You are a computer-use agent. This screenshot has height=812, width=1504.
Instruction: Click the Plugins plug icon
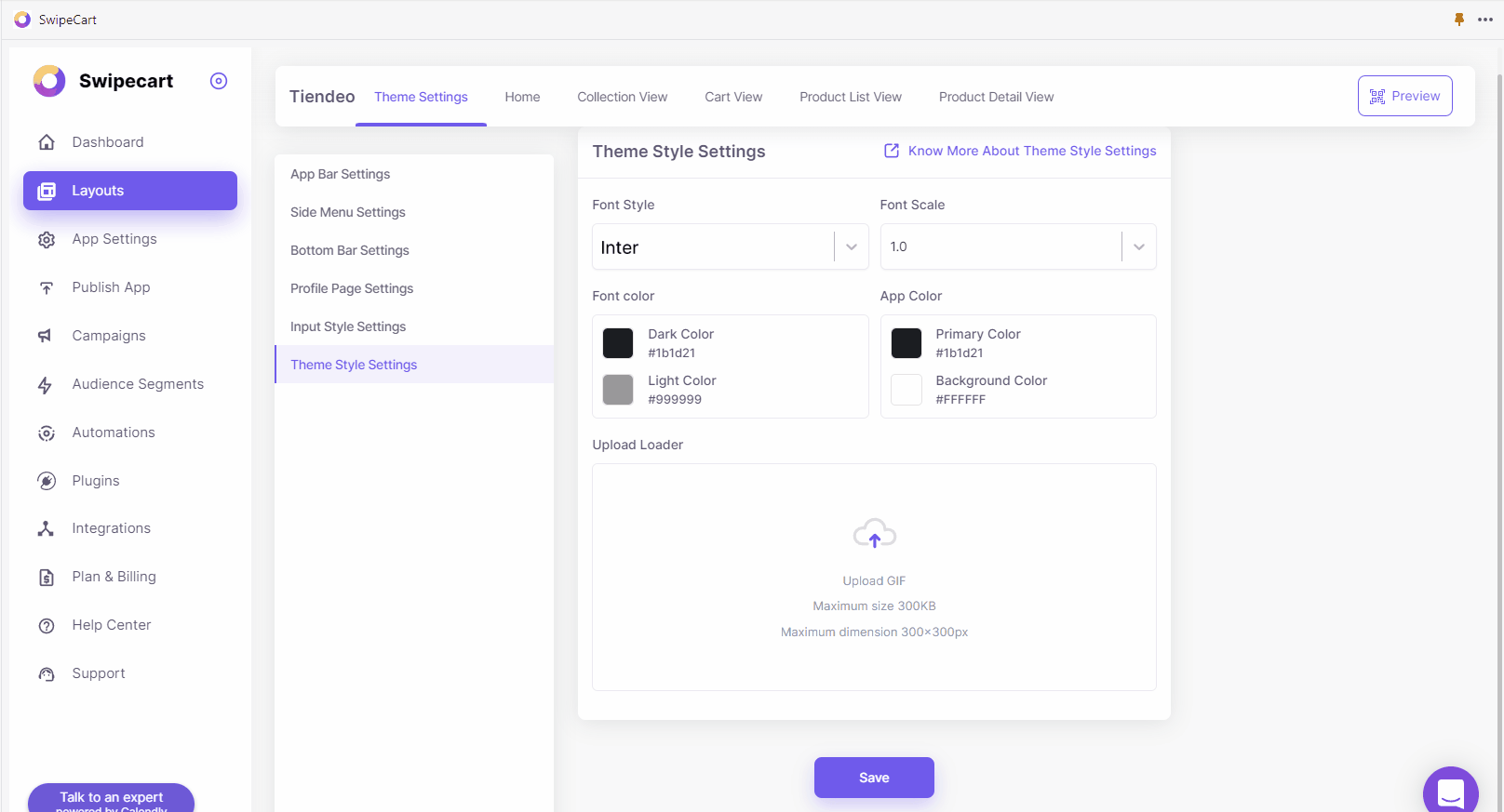47,481
